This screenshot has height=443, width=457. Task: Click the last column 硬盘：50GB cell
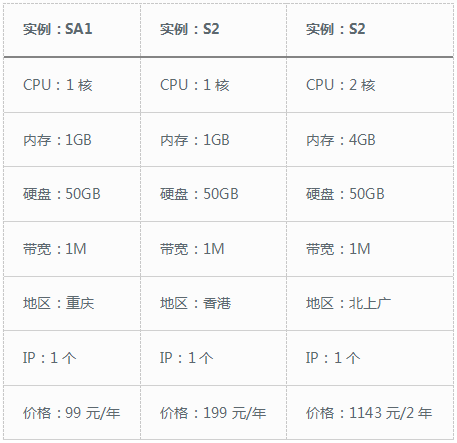[370, 194]
